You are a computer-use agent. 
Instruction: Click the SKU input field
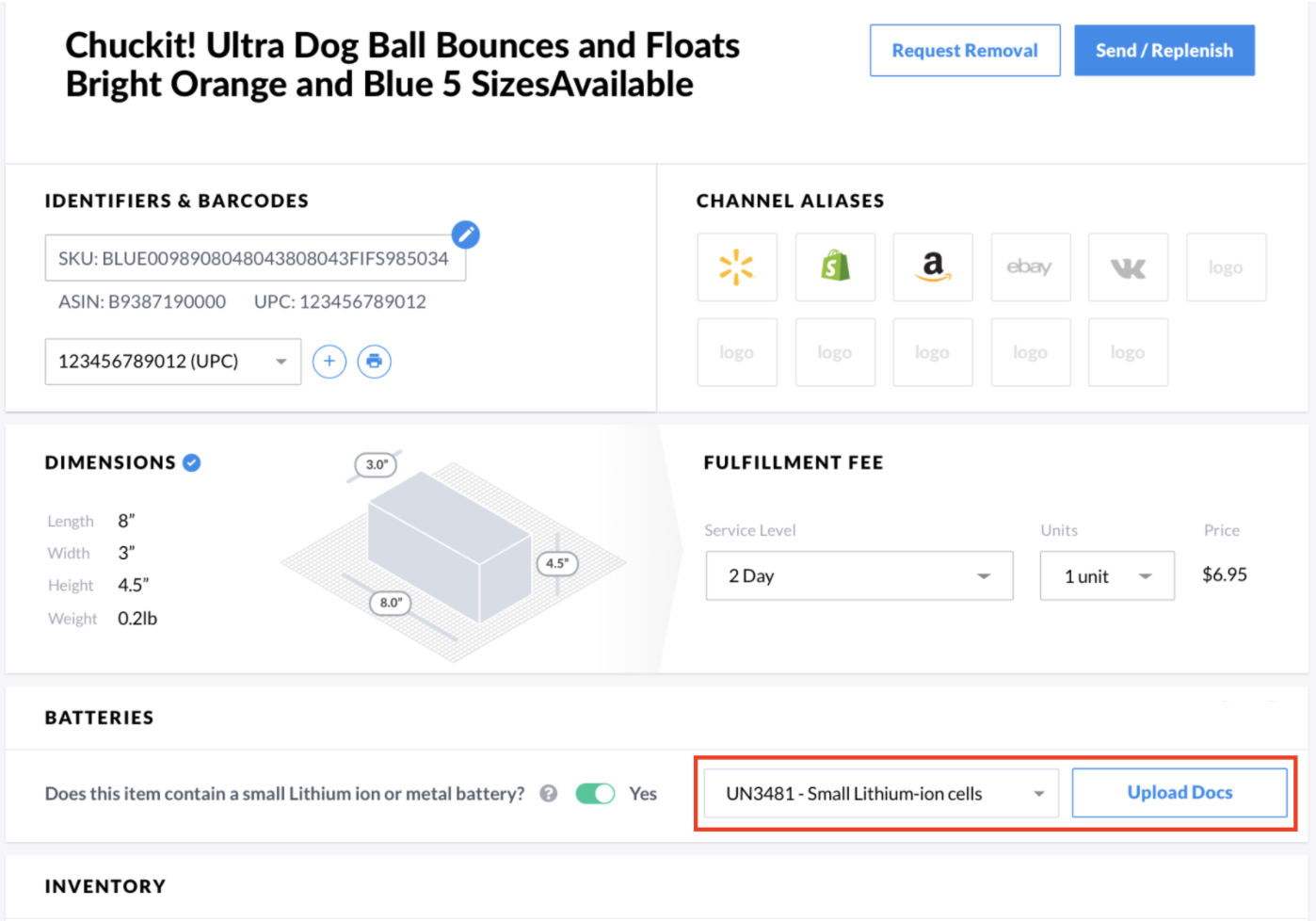click(255, 258)
